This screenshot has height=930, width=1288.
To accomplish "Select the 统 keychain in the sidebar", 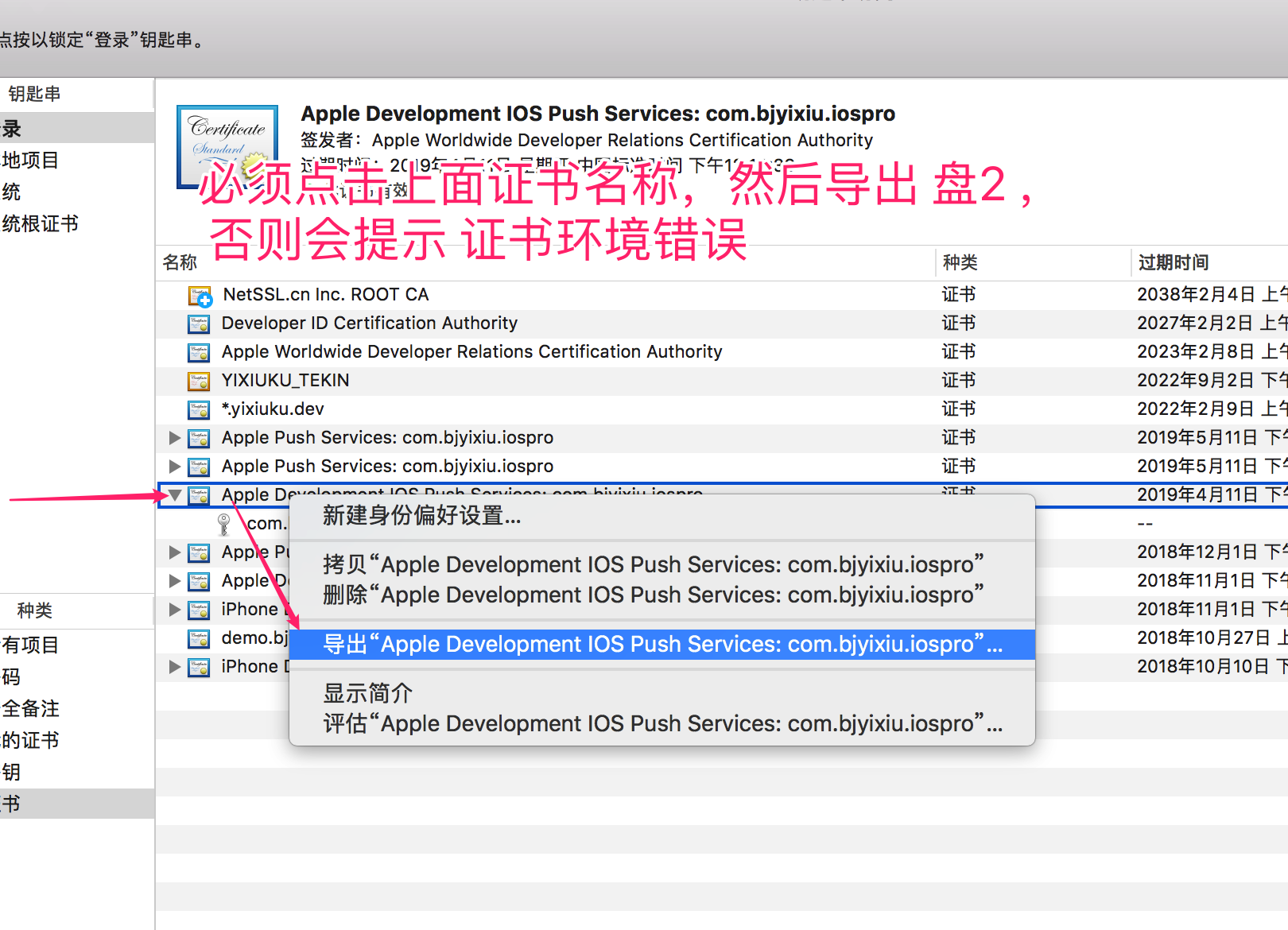I will [x=77, y=192].
